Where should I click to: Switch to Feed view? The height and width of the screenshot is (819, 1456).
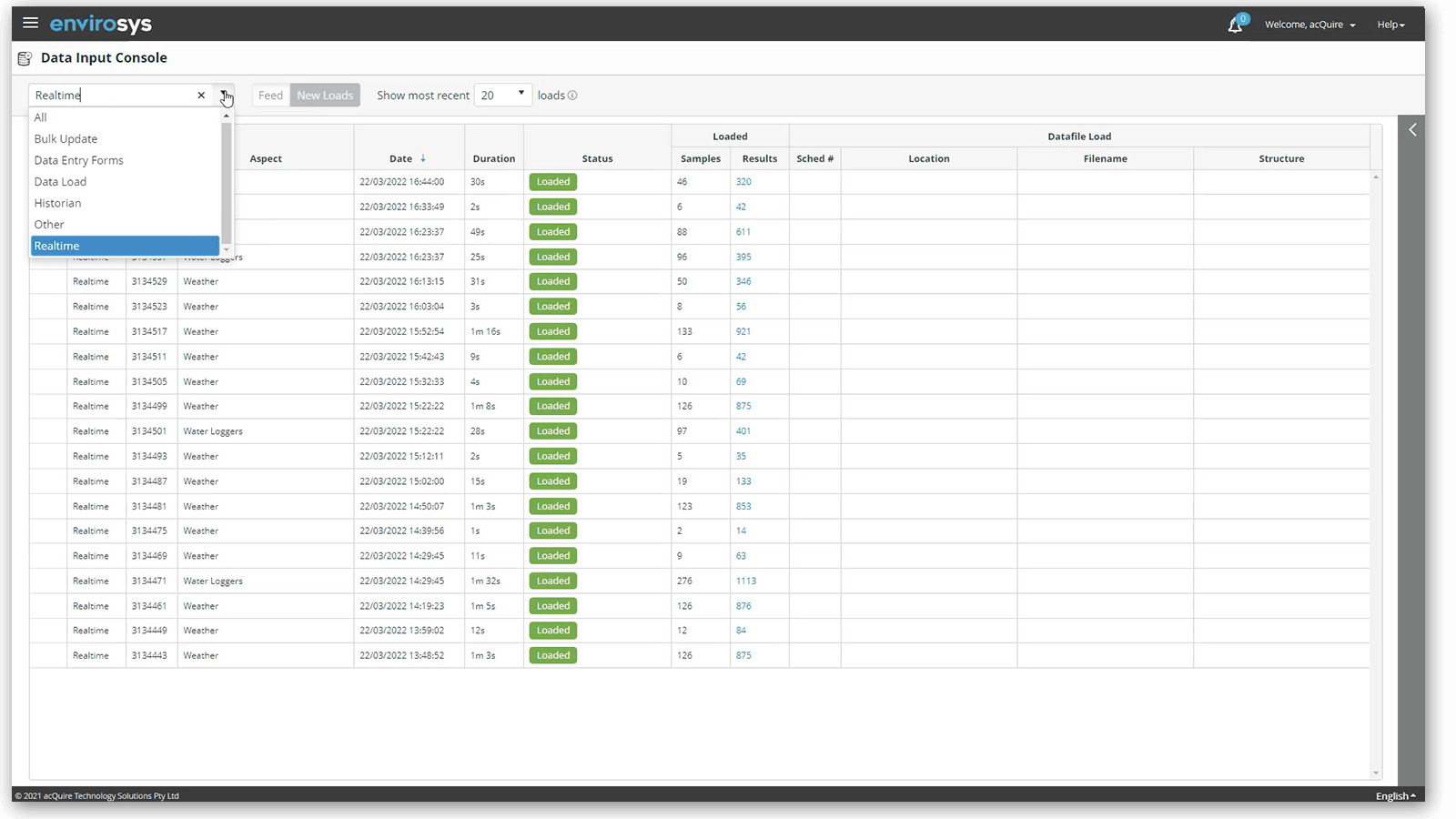[270, 96]
